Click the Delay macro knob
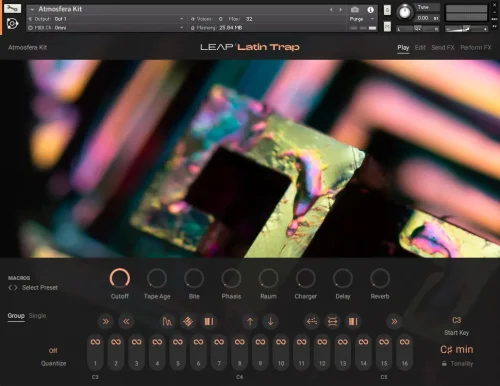 [343, 278]
